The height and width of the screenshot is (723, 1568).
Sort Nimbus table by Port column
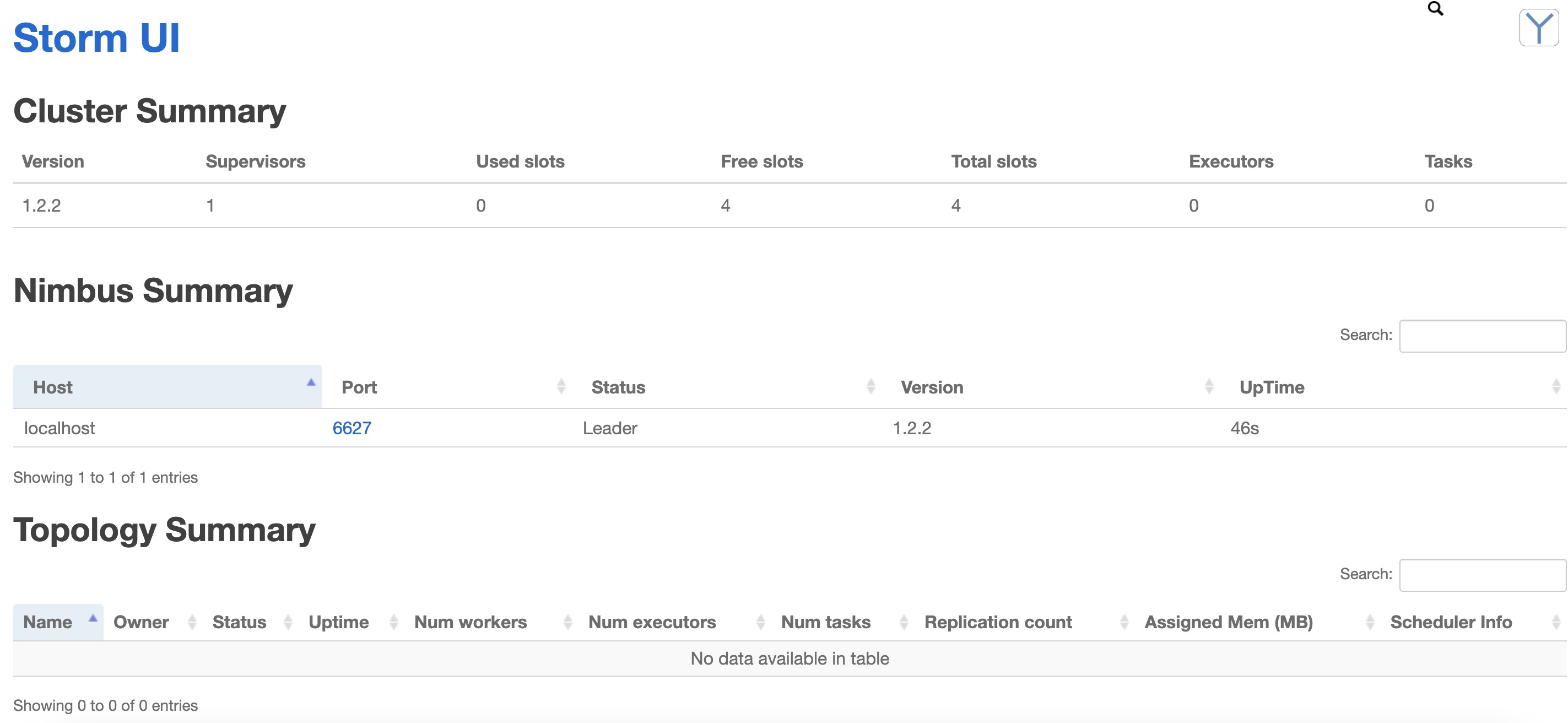tap(447, 387)
